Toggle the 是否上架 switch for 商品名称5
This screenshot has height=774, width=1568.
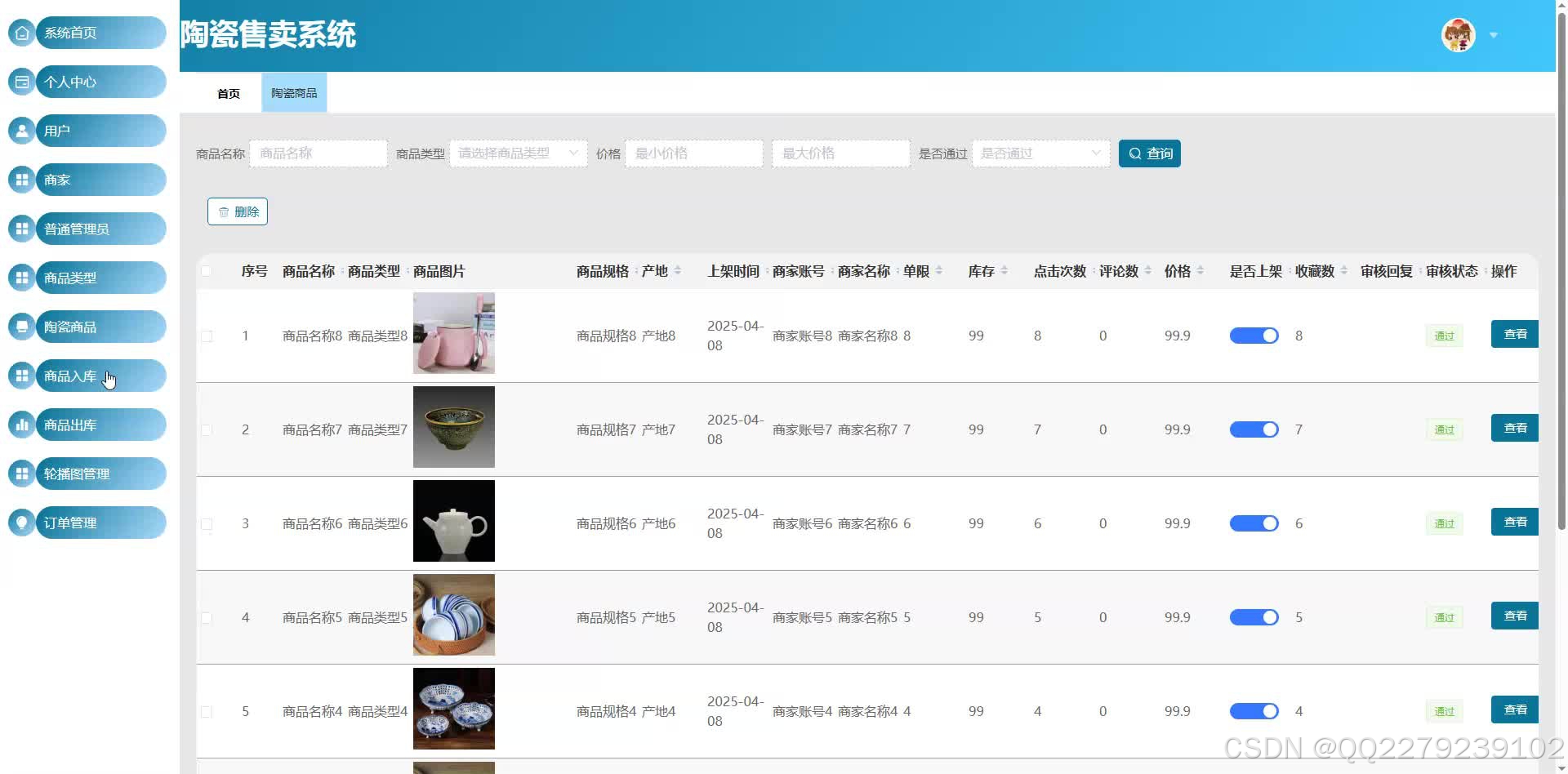pos(1254,617)
